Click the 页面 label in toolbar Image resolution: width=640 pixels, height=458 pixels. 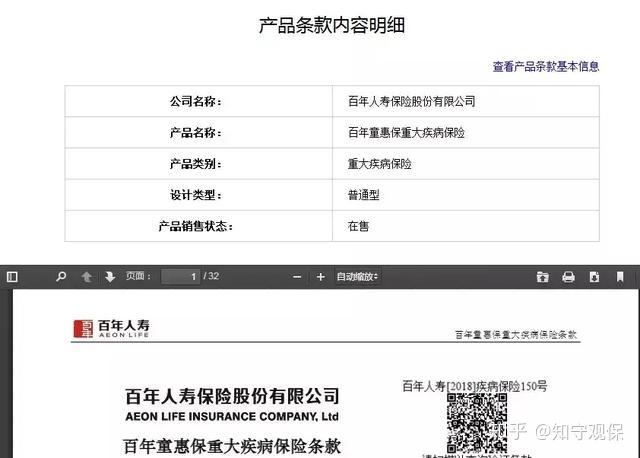(x=138, y=276)
